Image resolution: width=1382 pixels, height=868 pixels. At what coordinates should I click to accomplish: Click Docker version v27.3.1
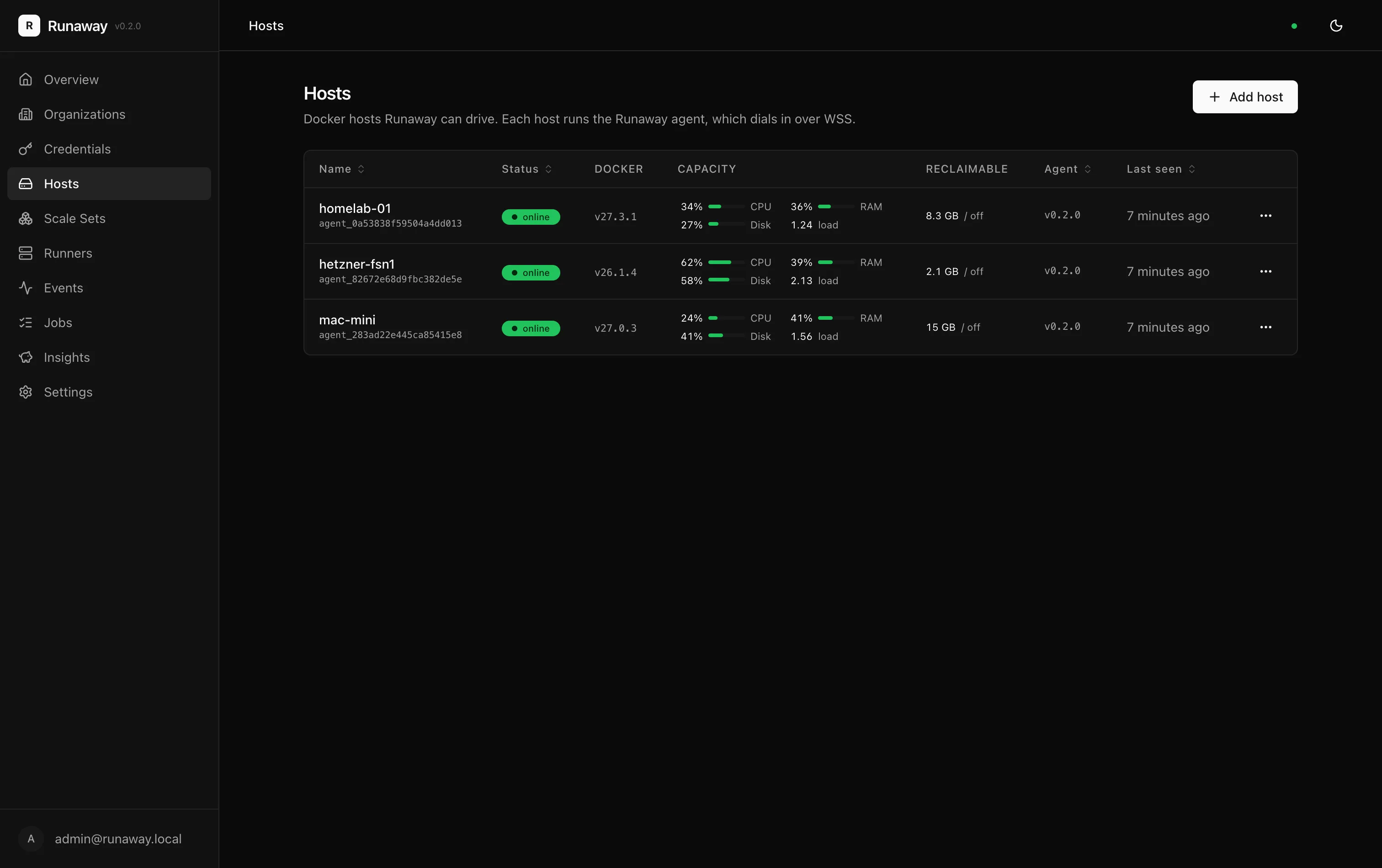pyautogui.click(x=615, y=217)
